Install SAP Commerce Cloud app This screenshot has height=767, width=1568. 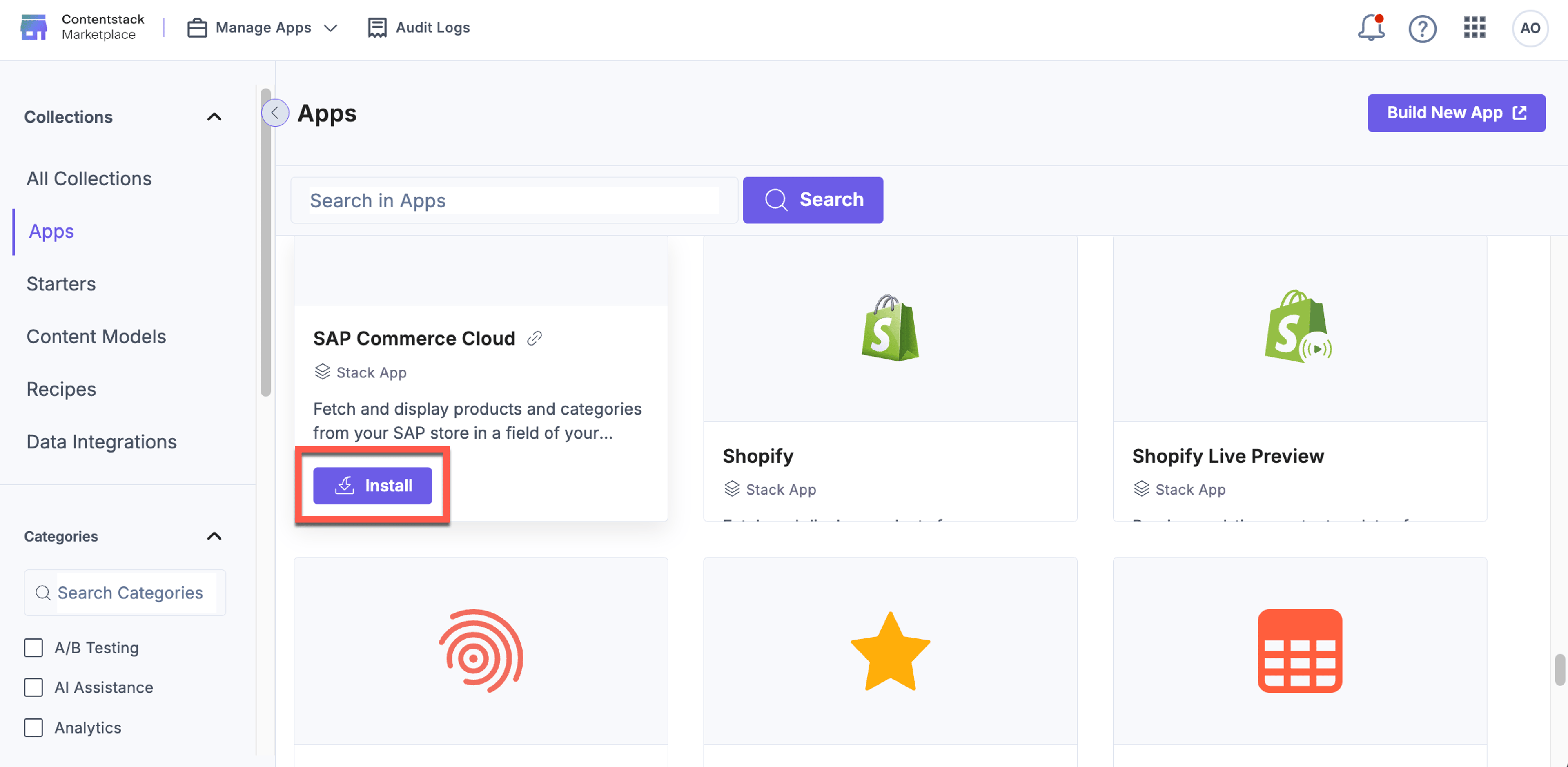click(x=372, y=485)
